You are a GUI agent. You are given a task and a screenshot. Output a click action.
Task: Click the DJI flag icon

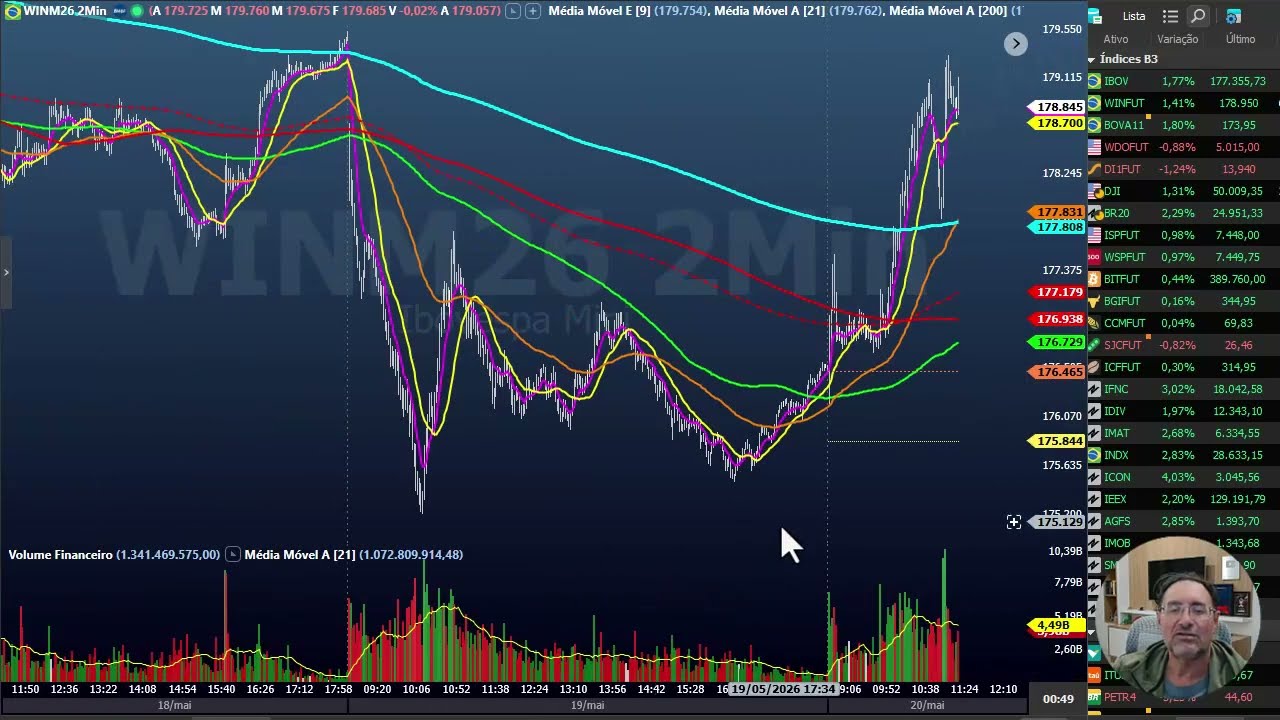pyautogui.click(x=1094, y=191)
